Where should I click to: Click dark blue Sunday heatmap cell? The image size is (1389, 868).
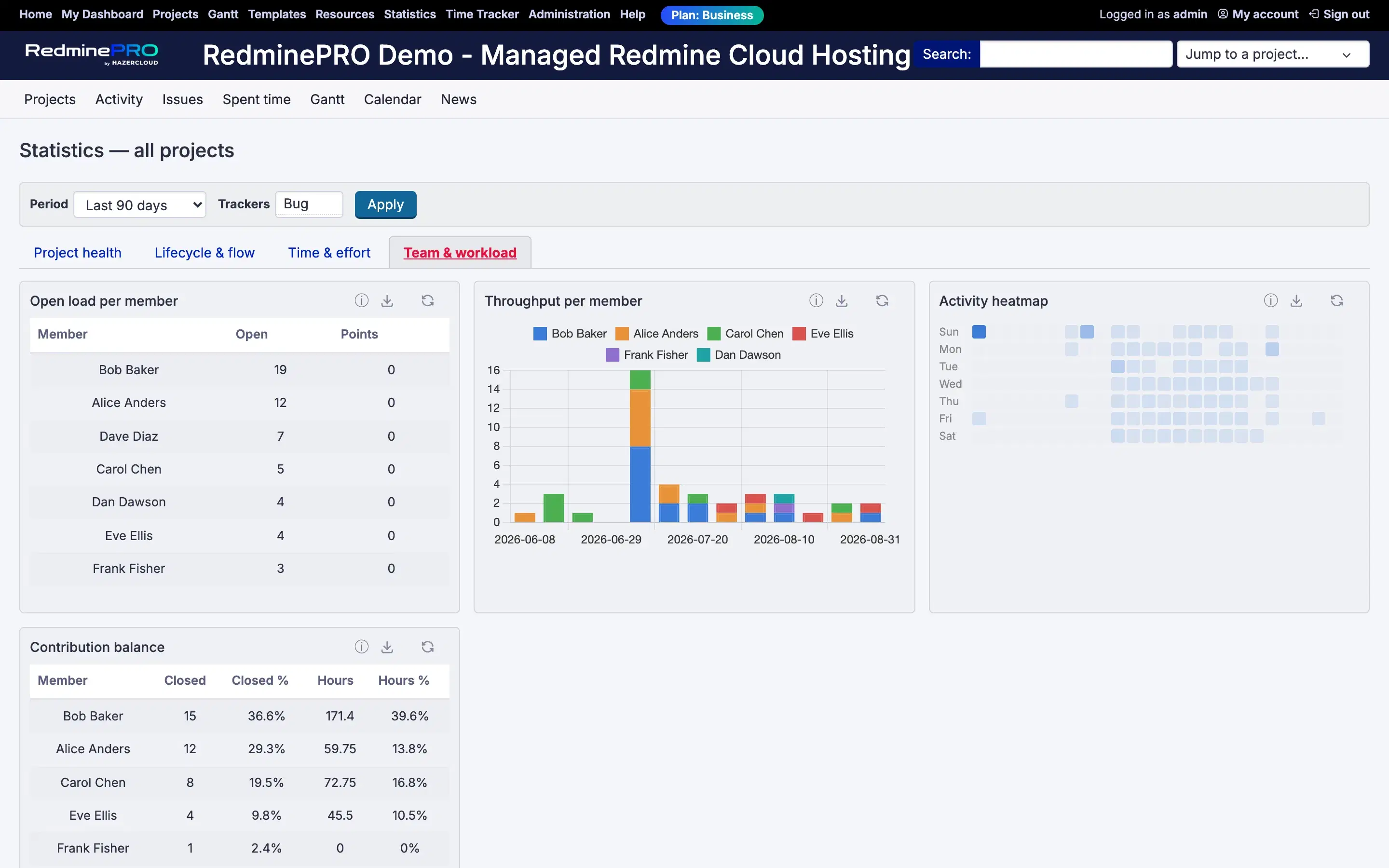[979, 331]
